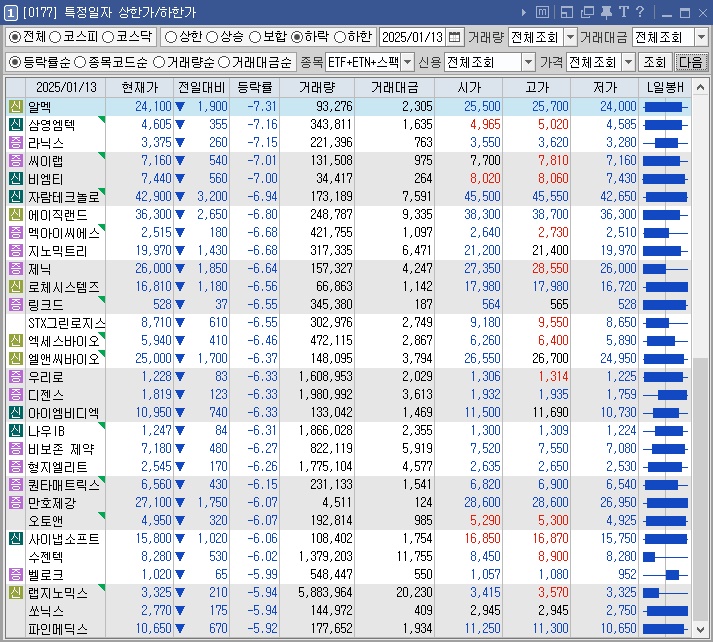Click the scrollbar down arrow
The height and width of the screenshot is (642, 713).
700,629
